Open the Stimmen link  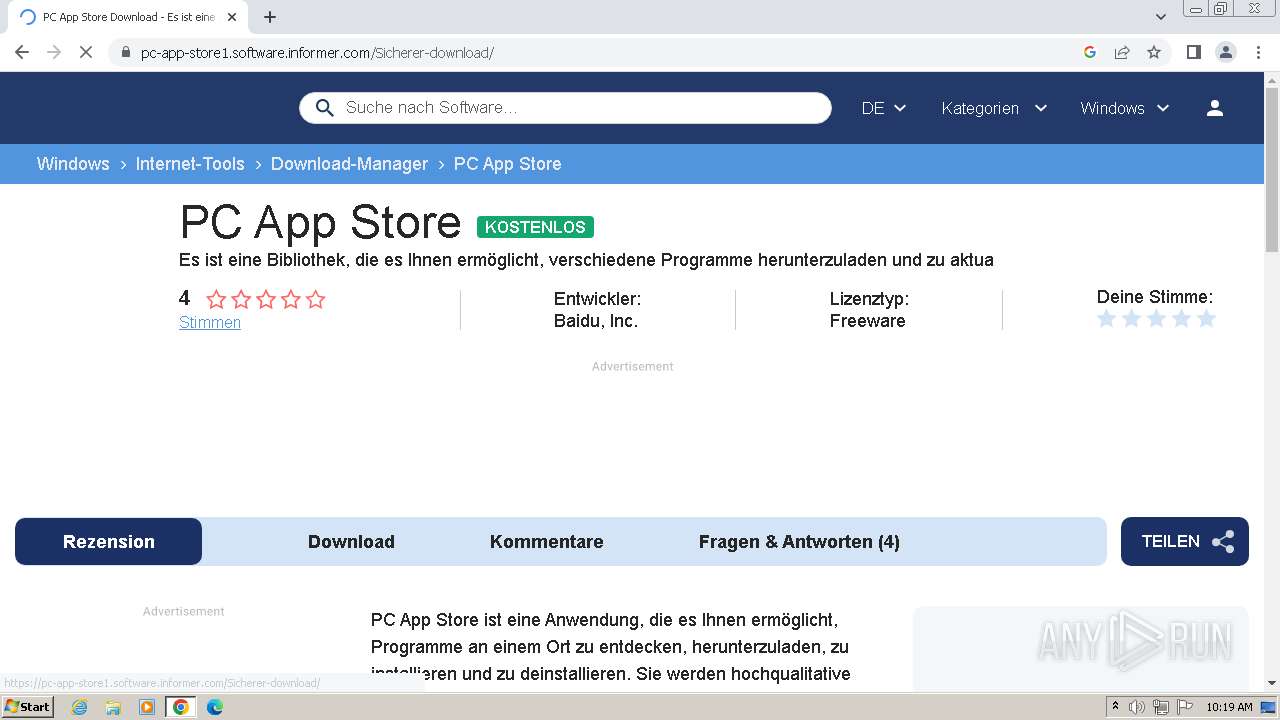tap(210, 322)
